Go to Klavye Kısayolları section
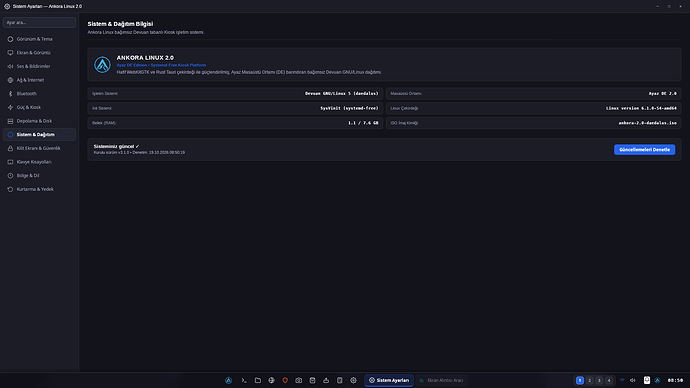The width and height of the screenshot is (690, 388). tap(39, 162)
